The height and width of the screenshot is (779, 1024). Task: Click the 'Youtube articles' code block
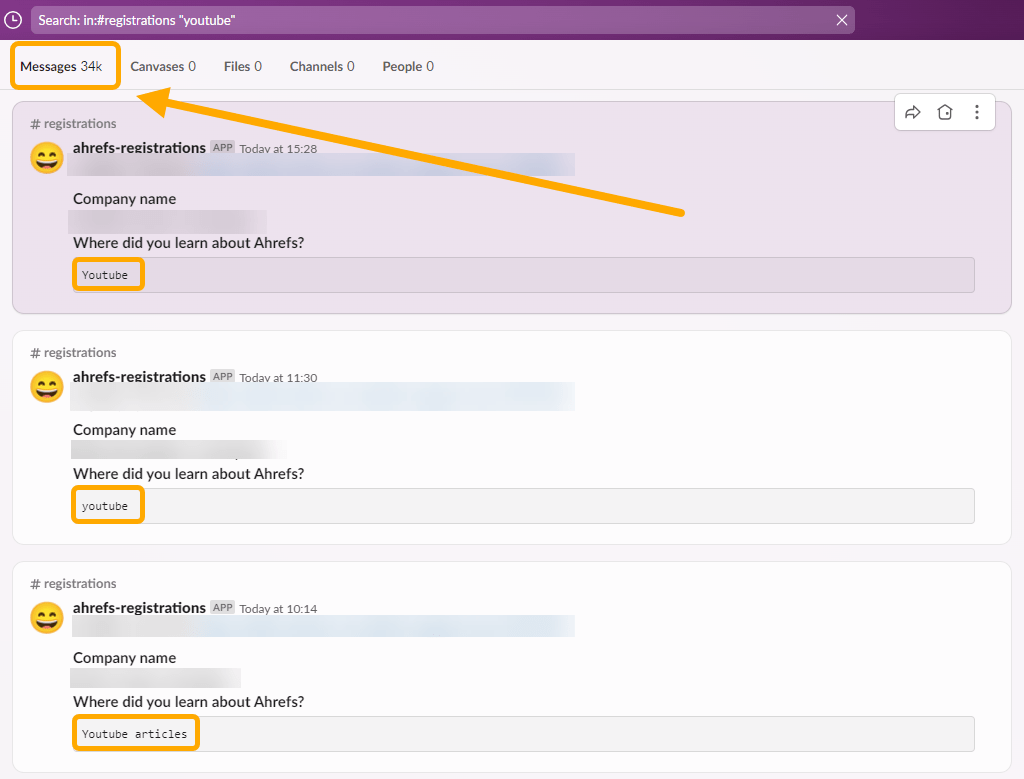pyautogui.click(x=134, y=734)
